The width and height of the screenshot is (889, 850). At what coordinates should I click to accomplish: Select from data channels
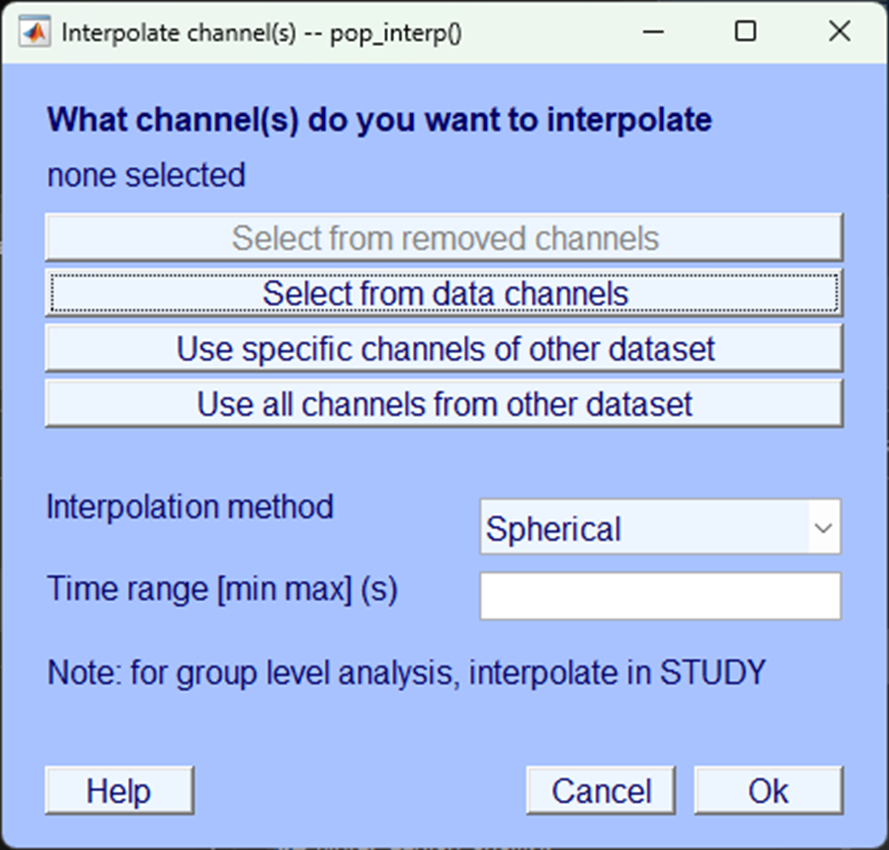(x=444, y=293)
